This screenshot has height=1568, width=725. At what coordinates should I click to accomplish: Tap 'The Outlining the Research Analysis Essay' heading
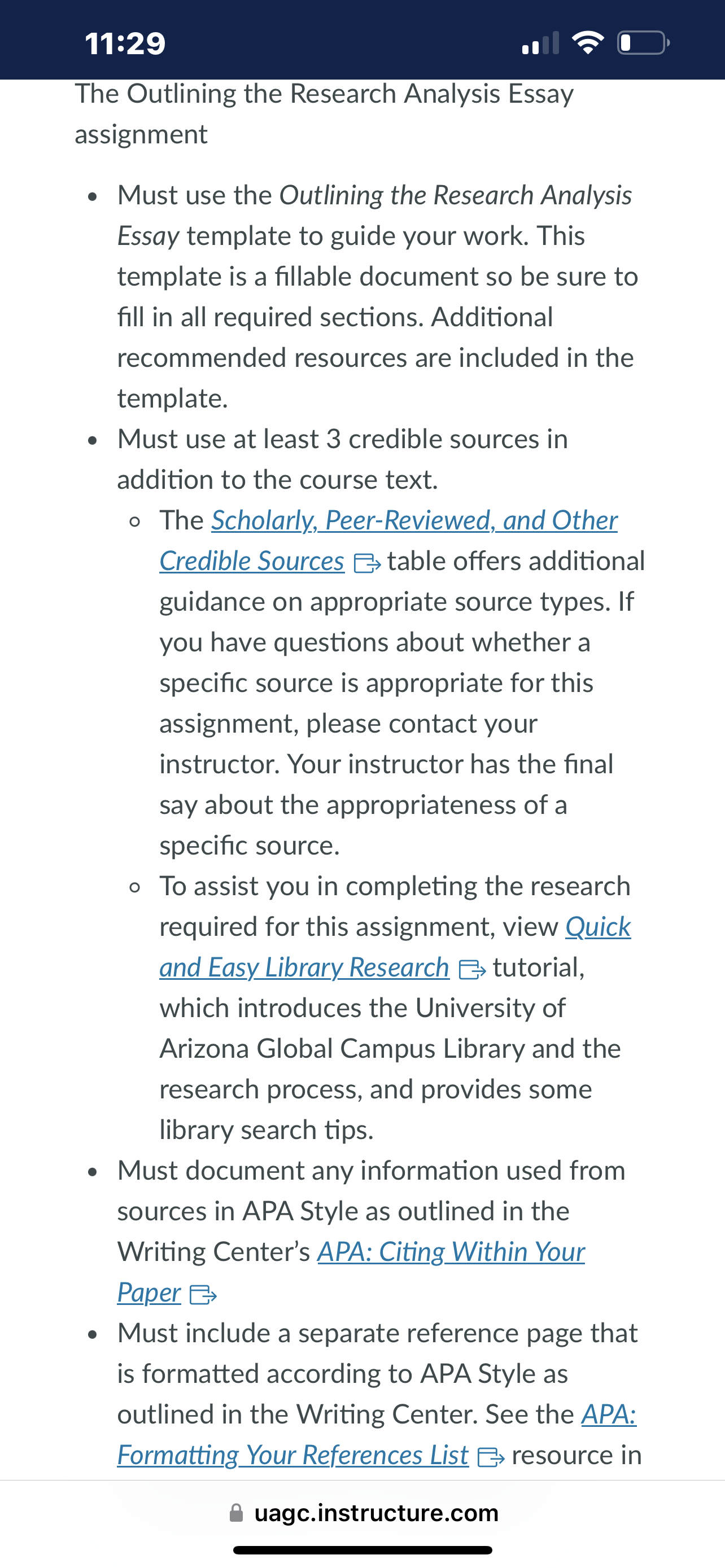click(x=324, y=94)
